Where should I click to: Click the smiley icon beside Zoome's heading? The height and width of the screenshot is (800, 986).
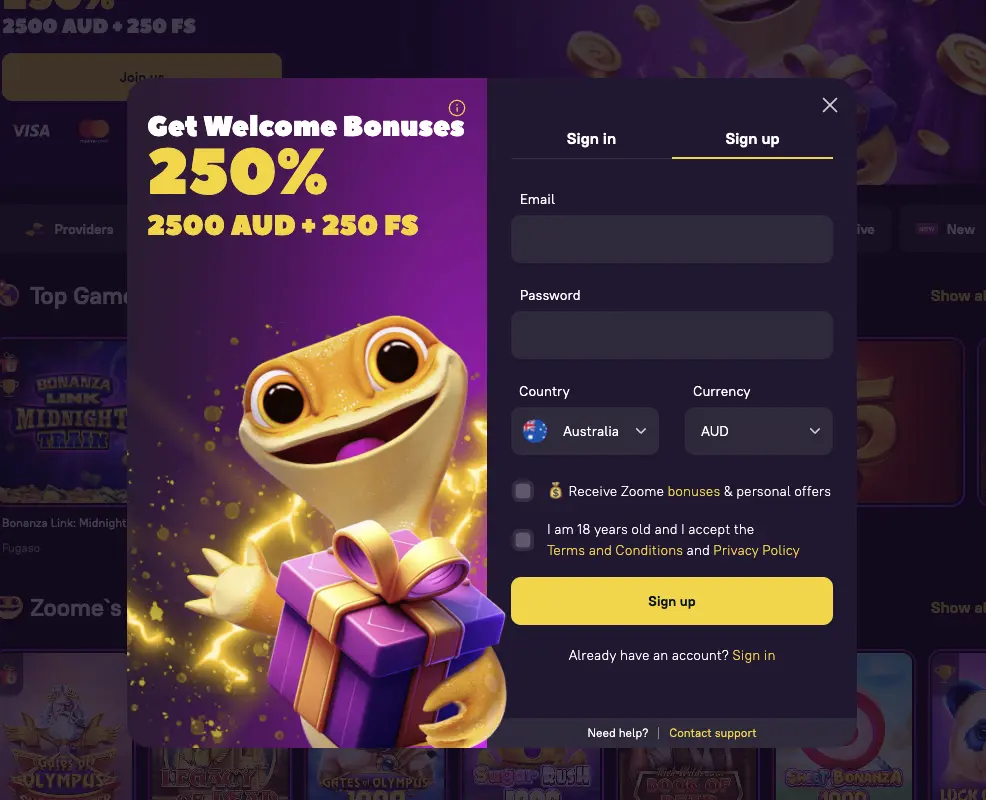point(11,607)
